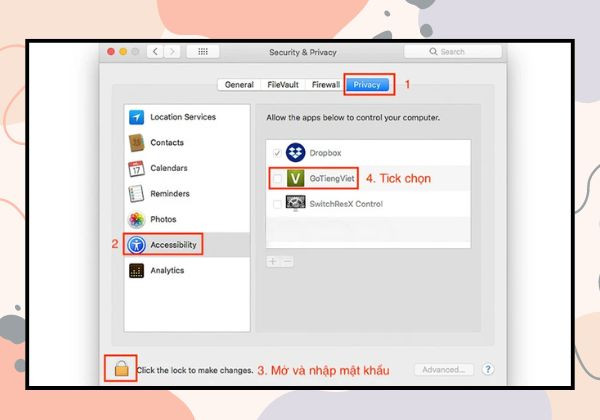The width and height of the screenshot is (600, 420).
Task: Click the Calendars icon
Action: [136, 168]
